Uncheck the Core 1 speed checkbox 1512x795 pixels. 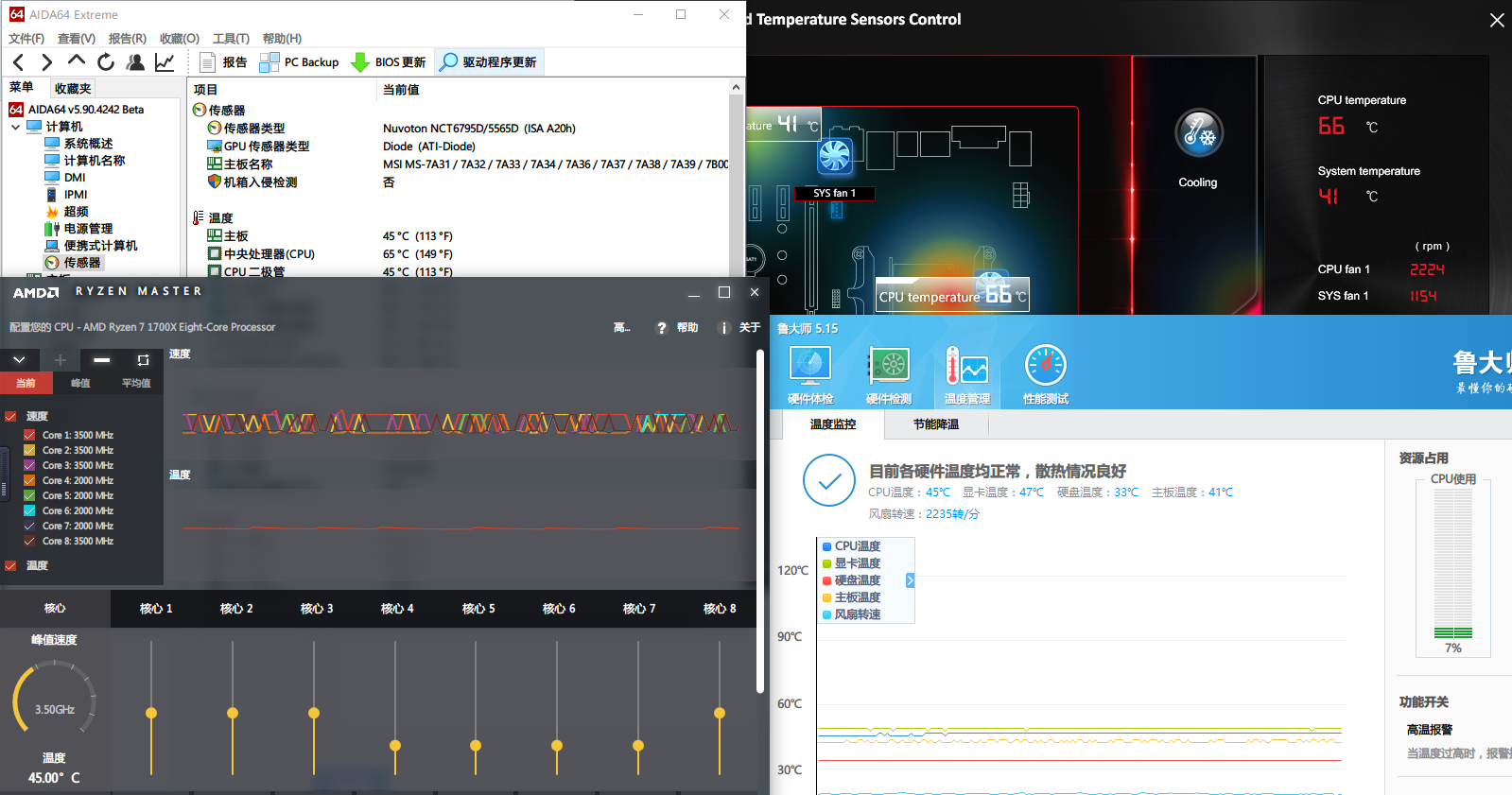tap(29, 435)
